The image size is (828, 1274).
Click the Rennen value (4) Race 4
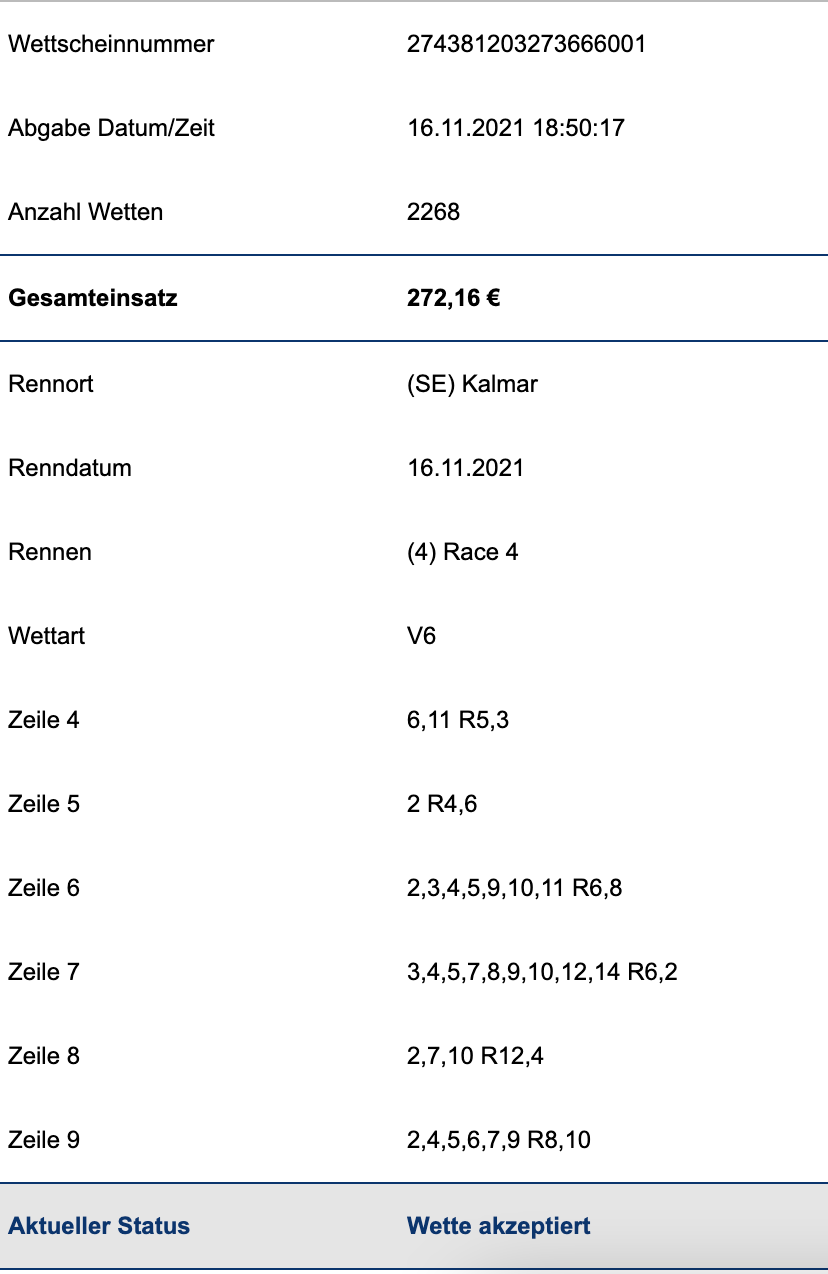click(463, 552)
